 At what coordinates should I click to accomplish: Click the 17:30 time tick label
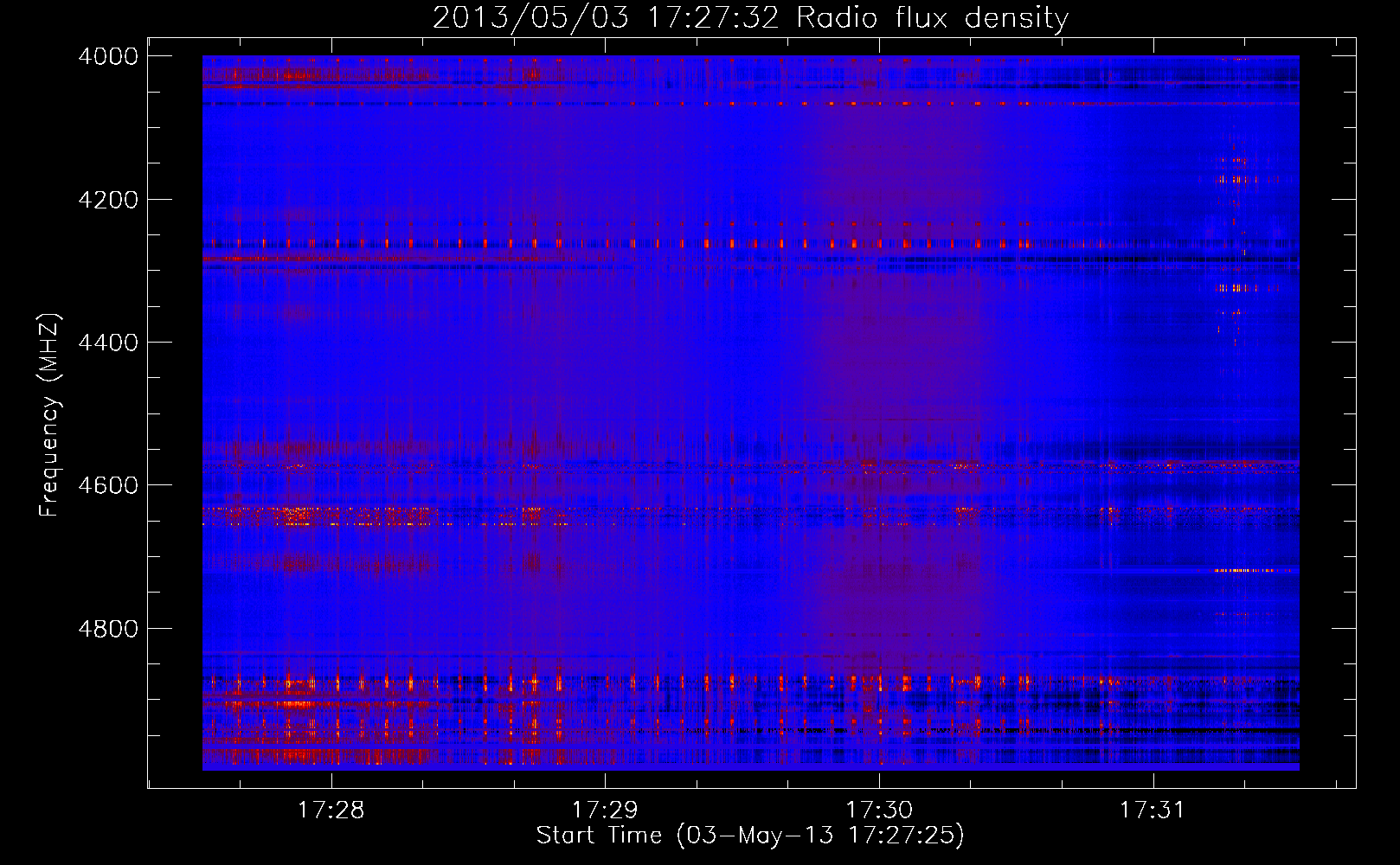(x=879, y=811)
